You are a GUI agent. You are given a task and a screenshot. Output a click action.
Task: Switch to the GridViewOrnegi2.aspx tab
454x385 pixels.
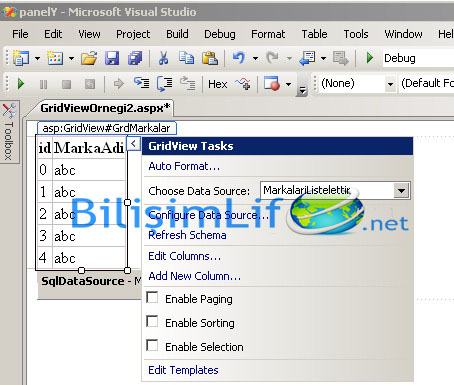click(x=105, y=108)
